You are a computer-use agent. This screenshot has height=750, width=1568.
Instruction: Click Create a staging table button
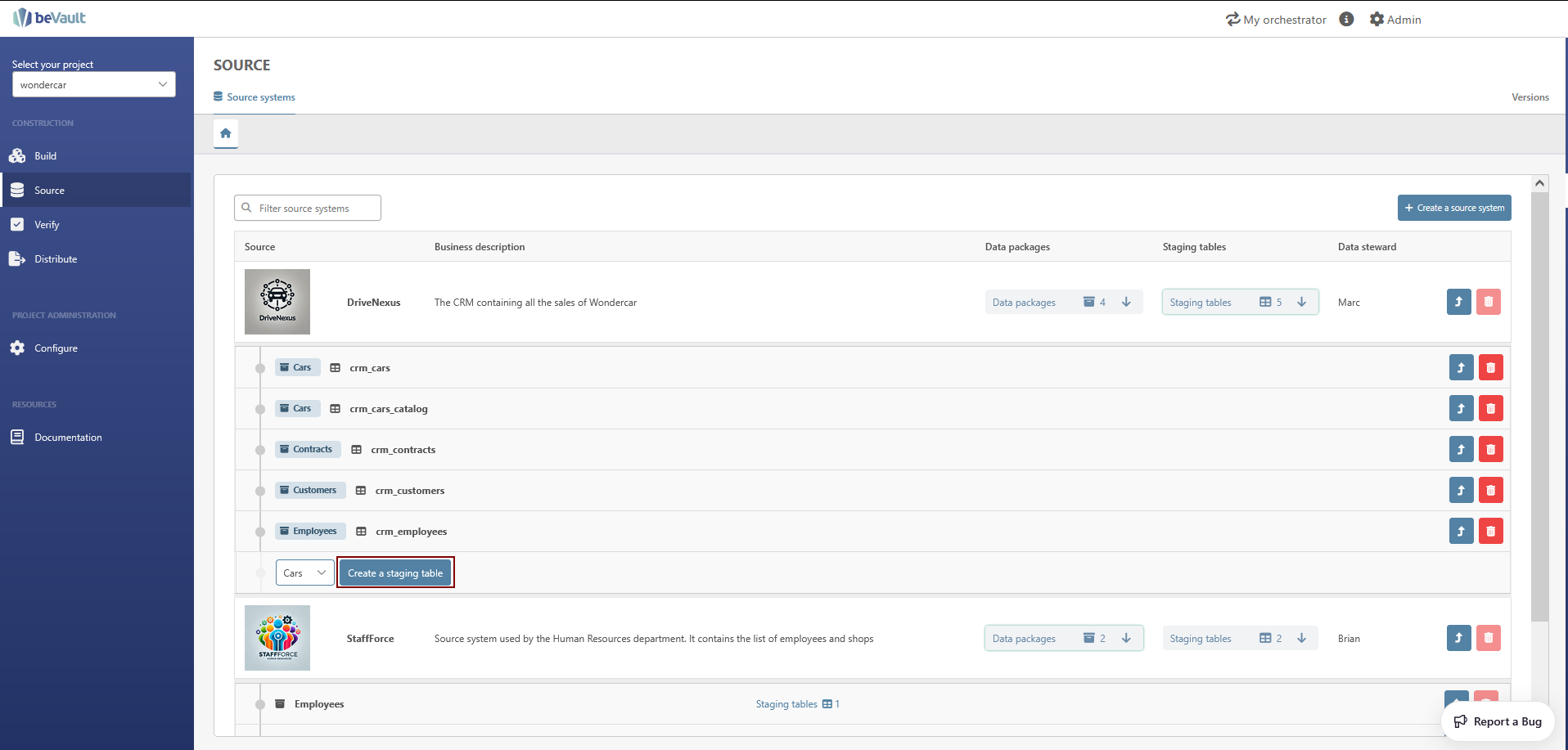(395, 573)
